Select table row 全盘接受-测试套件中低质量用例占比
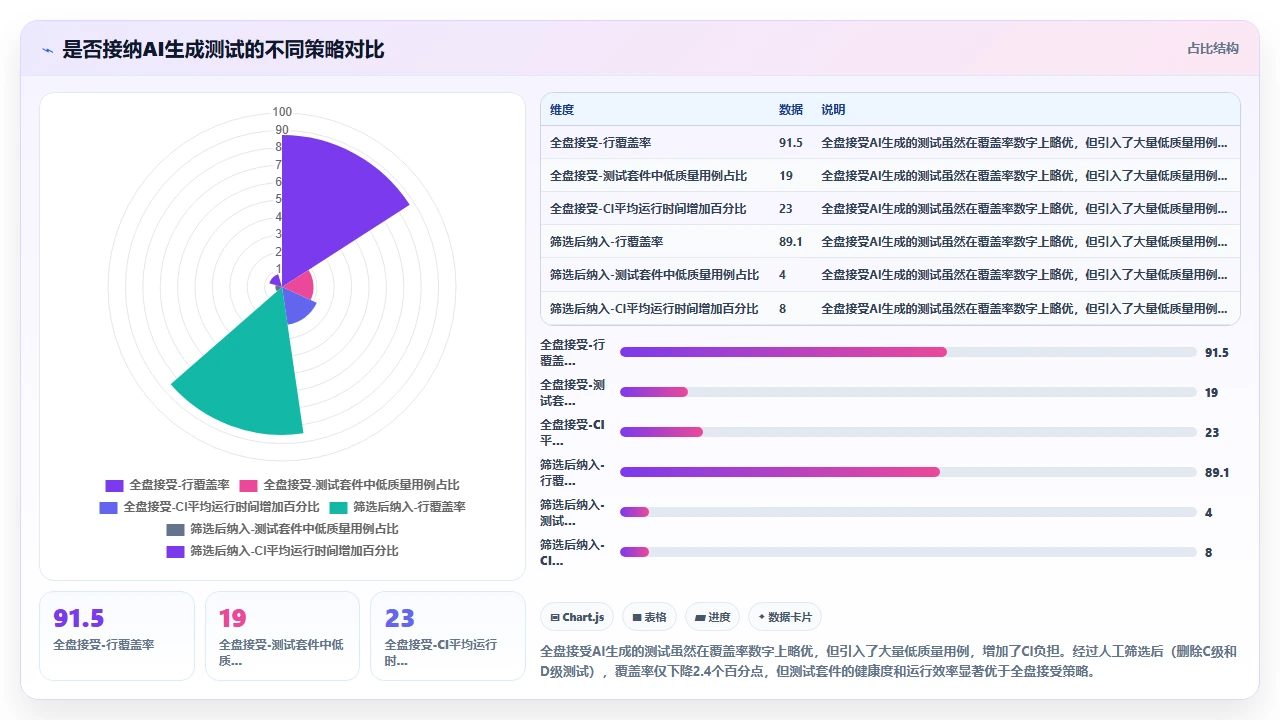 coord(890,176)
